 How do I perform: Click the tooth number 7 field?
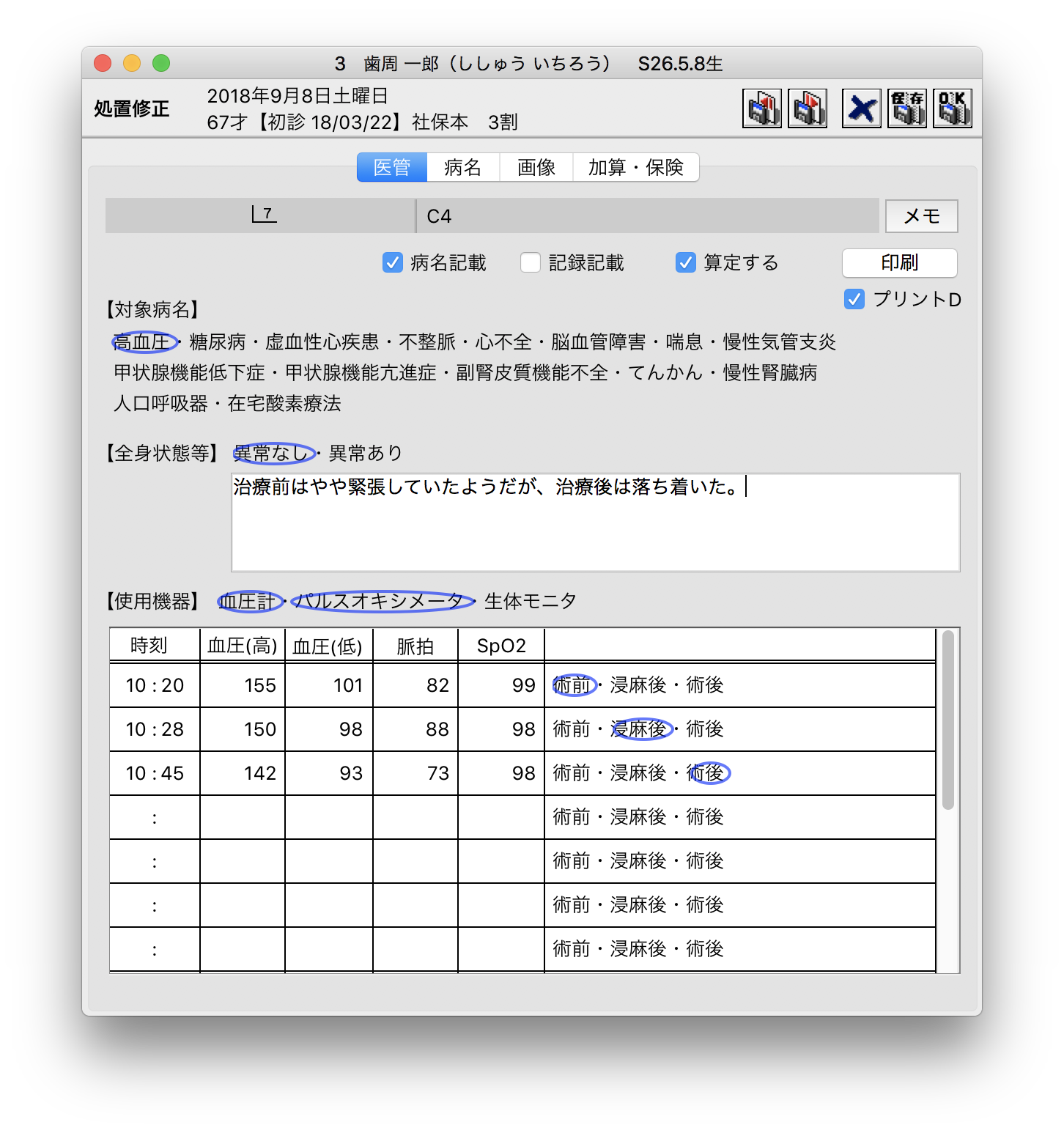point(260,215)
